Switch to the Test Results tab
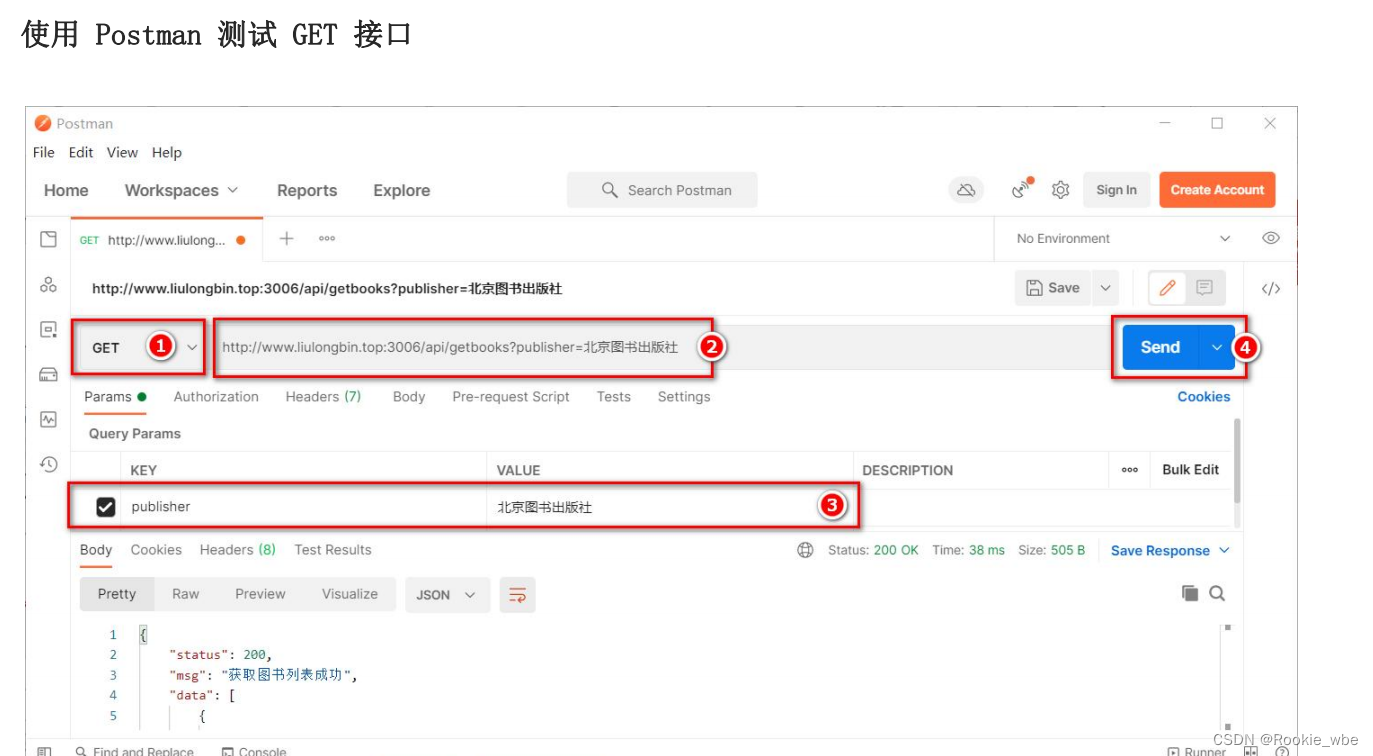The height and width of the screenshot is (756, 1373). [333, 550]
